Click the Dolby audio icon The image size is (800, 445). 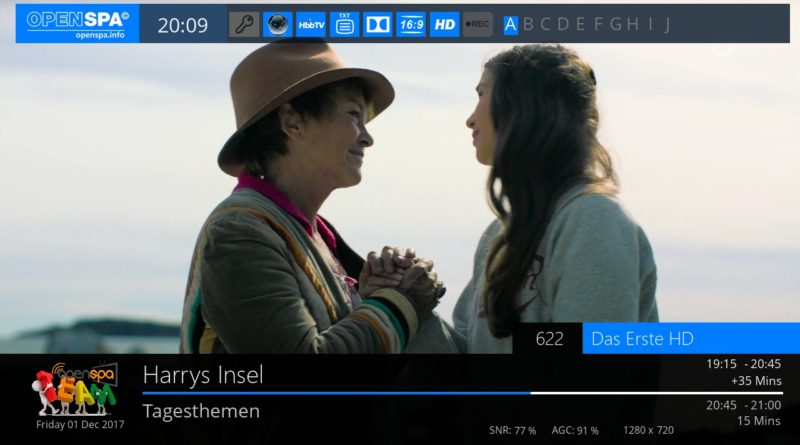[x=378, y=24]
